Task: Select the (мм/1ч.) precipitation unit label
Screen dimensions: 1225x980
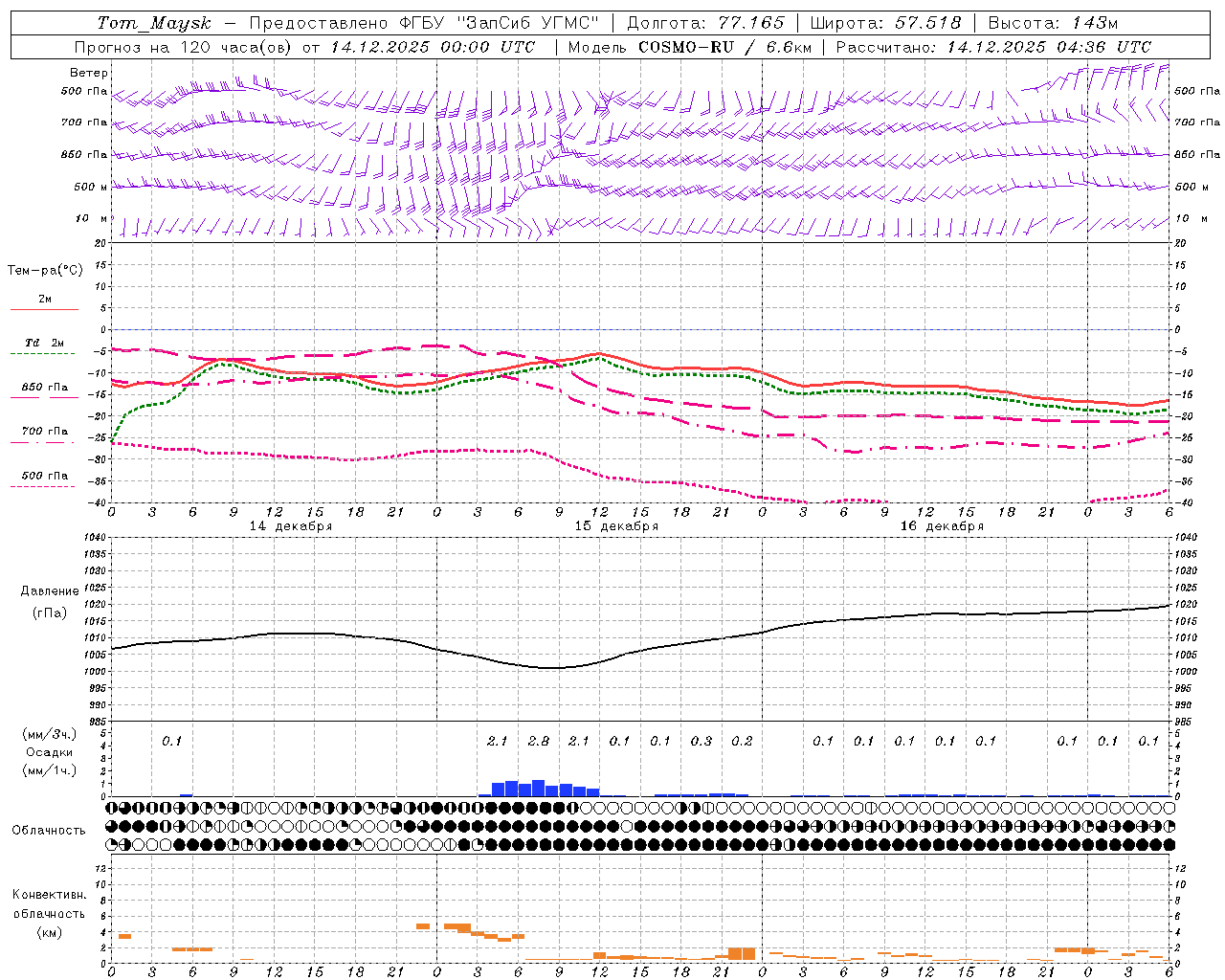Action: [49, 770]
